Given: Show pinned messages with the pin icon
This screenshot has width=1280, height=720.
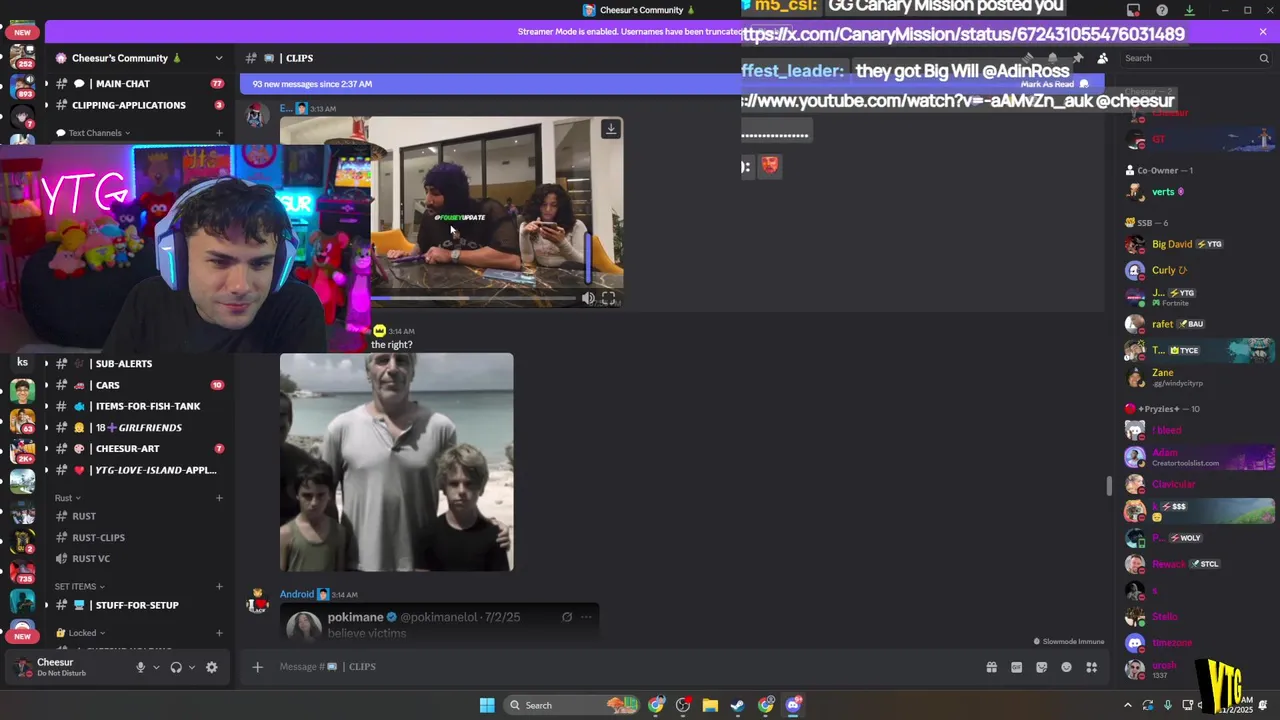Looking at the screenshot, I should (x=1077, y=58).
